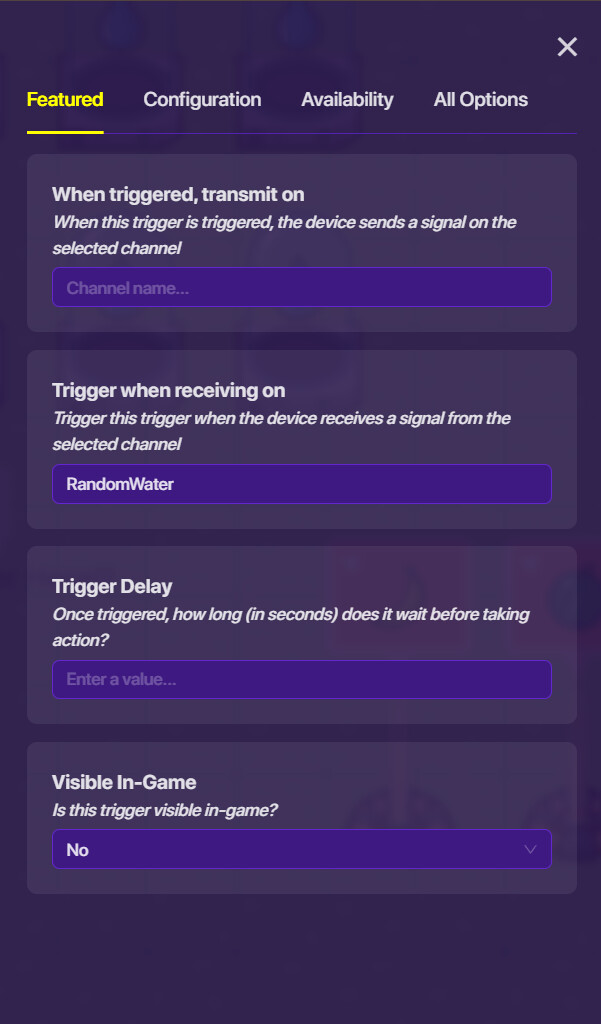
Task: Click the yellow underline beneath Featured
Action: [65, 132]
